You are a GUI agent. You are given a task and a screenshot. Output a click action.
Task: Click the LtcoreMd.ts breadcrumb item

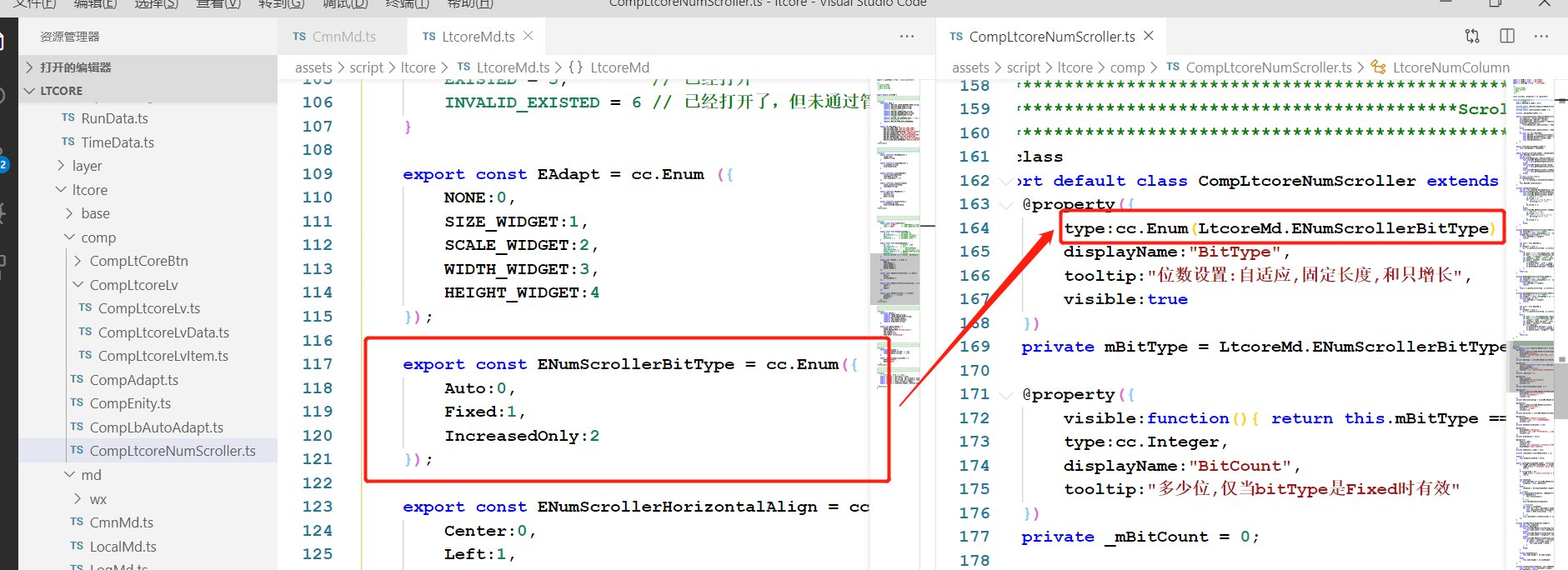513,67
